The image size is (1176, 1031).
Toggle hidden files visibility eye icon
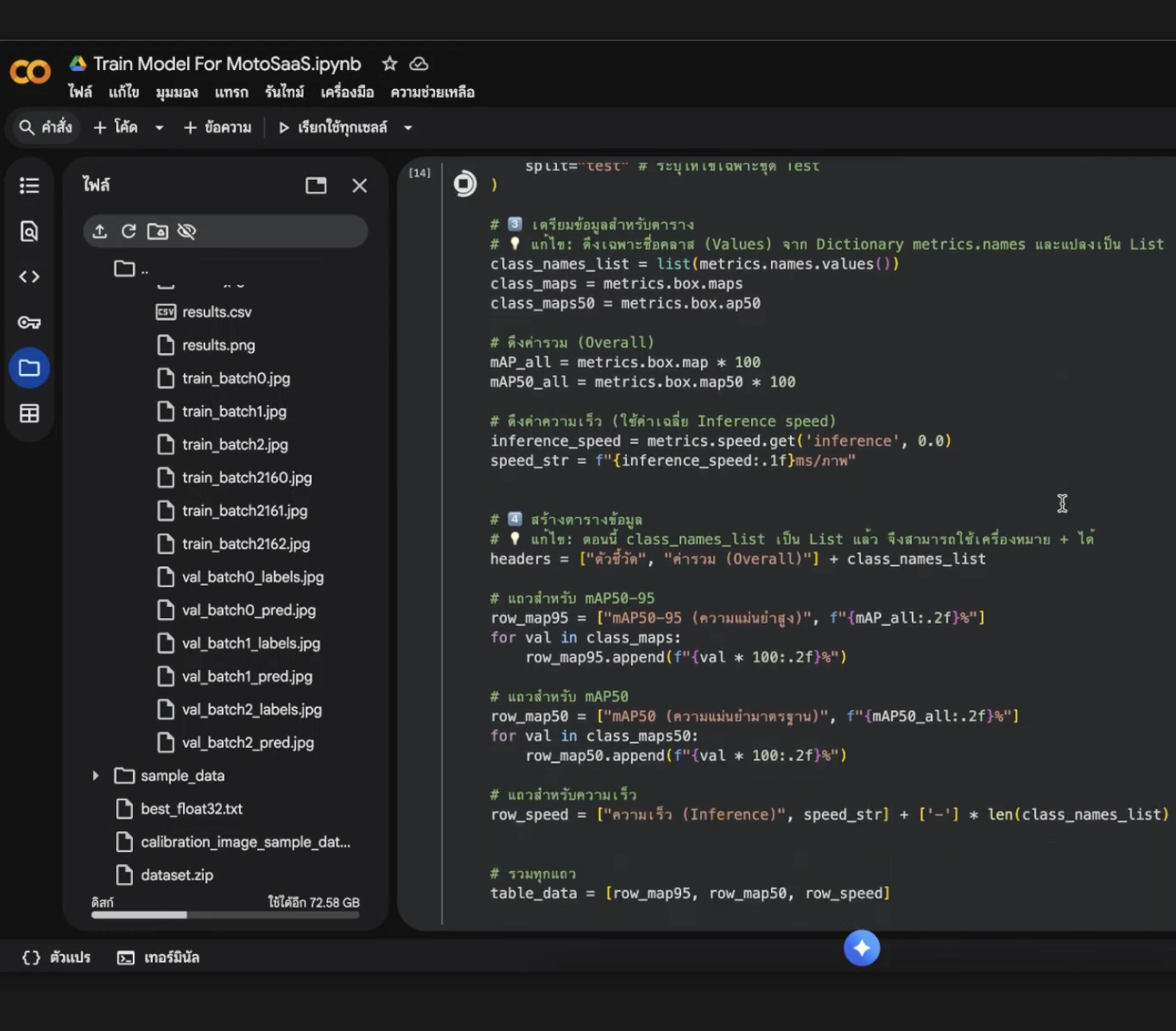click(x=187, y=231)
